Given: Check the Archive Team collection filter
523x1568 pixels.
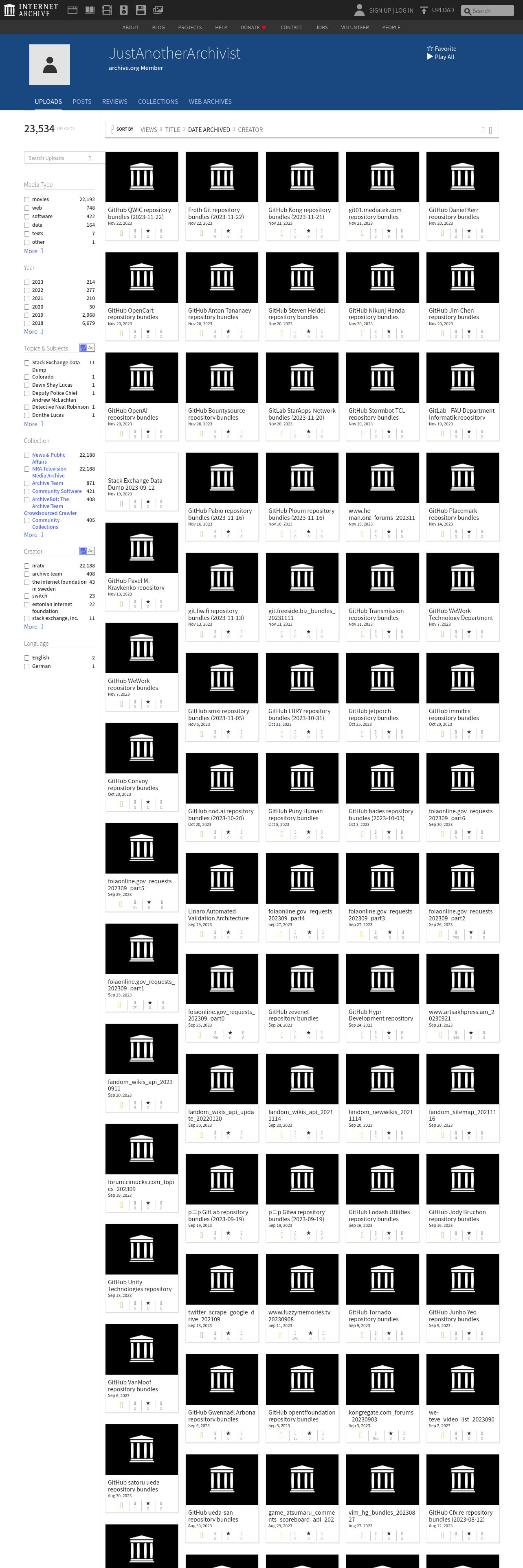Looking at the screenshot, I should (x=27, y=483).
